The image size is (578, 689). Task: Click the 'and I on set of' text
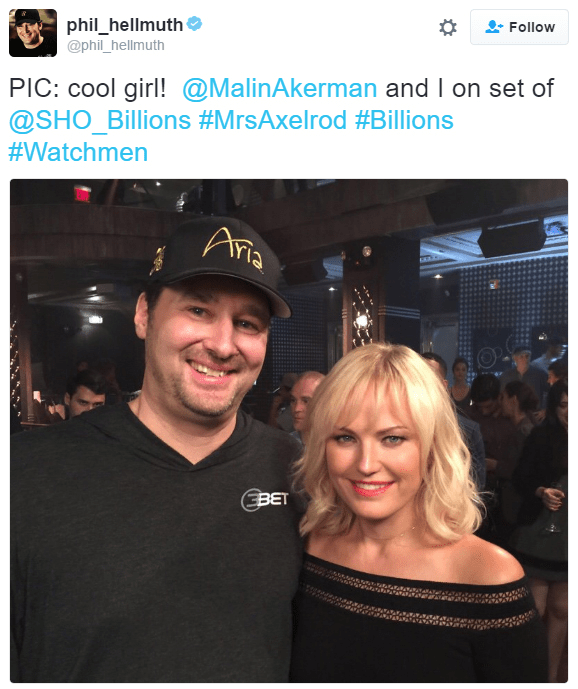point(469,88)
